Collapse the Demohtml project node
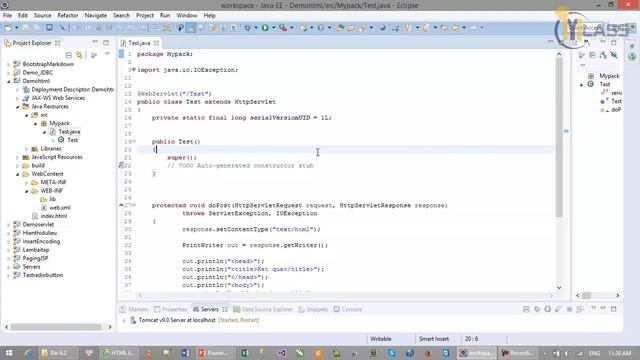 (x=9, y=81)
